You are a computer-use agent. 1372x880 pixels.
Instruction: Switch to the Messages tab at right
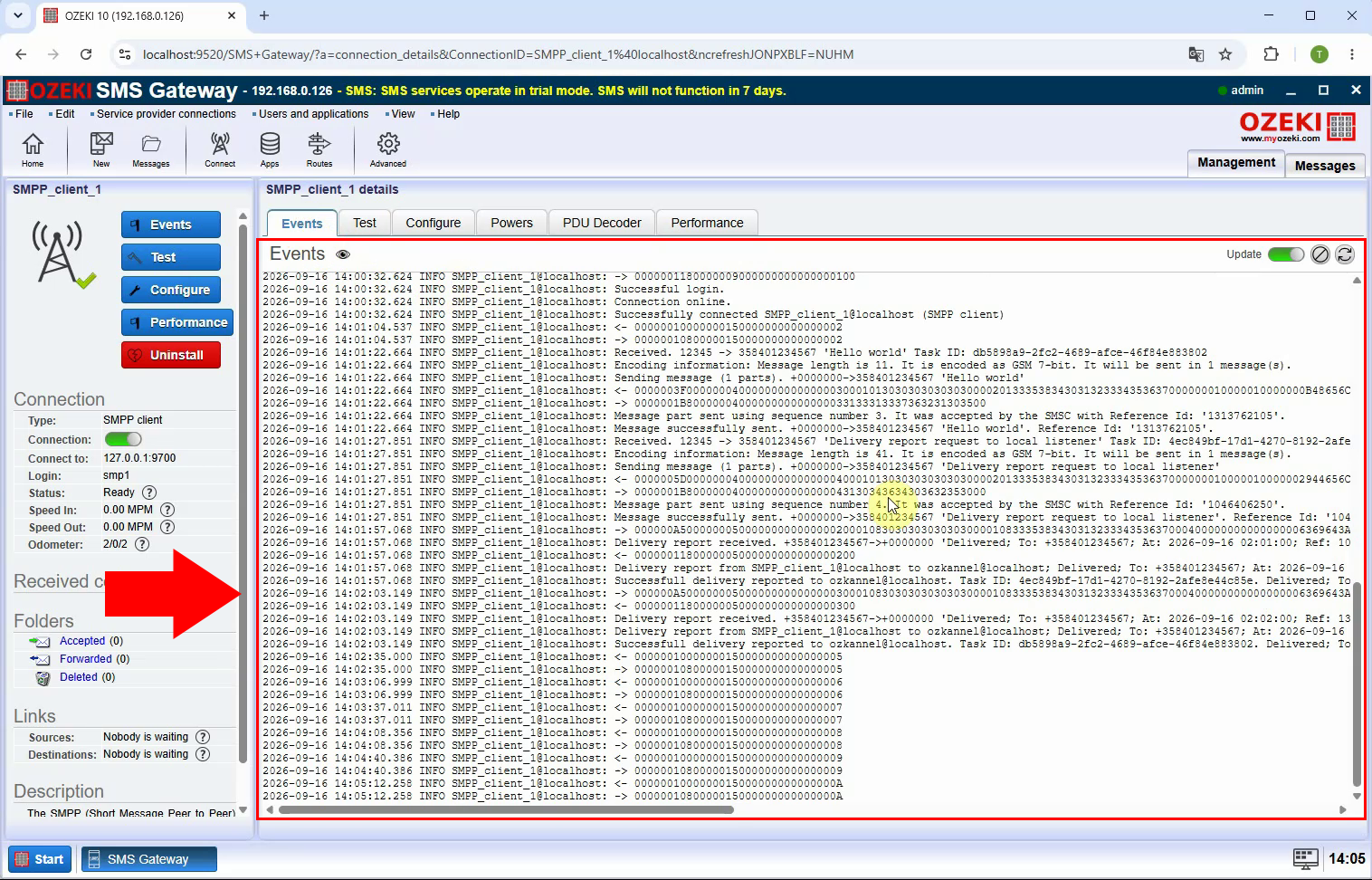(x=1325, y=166)
